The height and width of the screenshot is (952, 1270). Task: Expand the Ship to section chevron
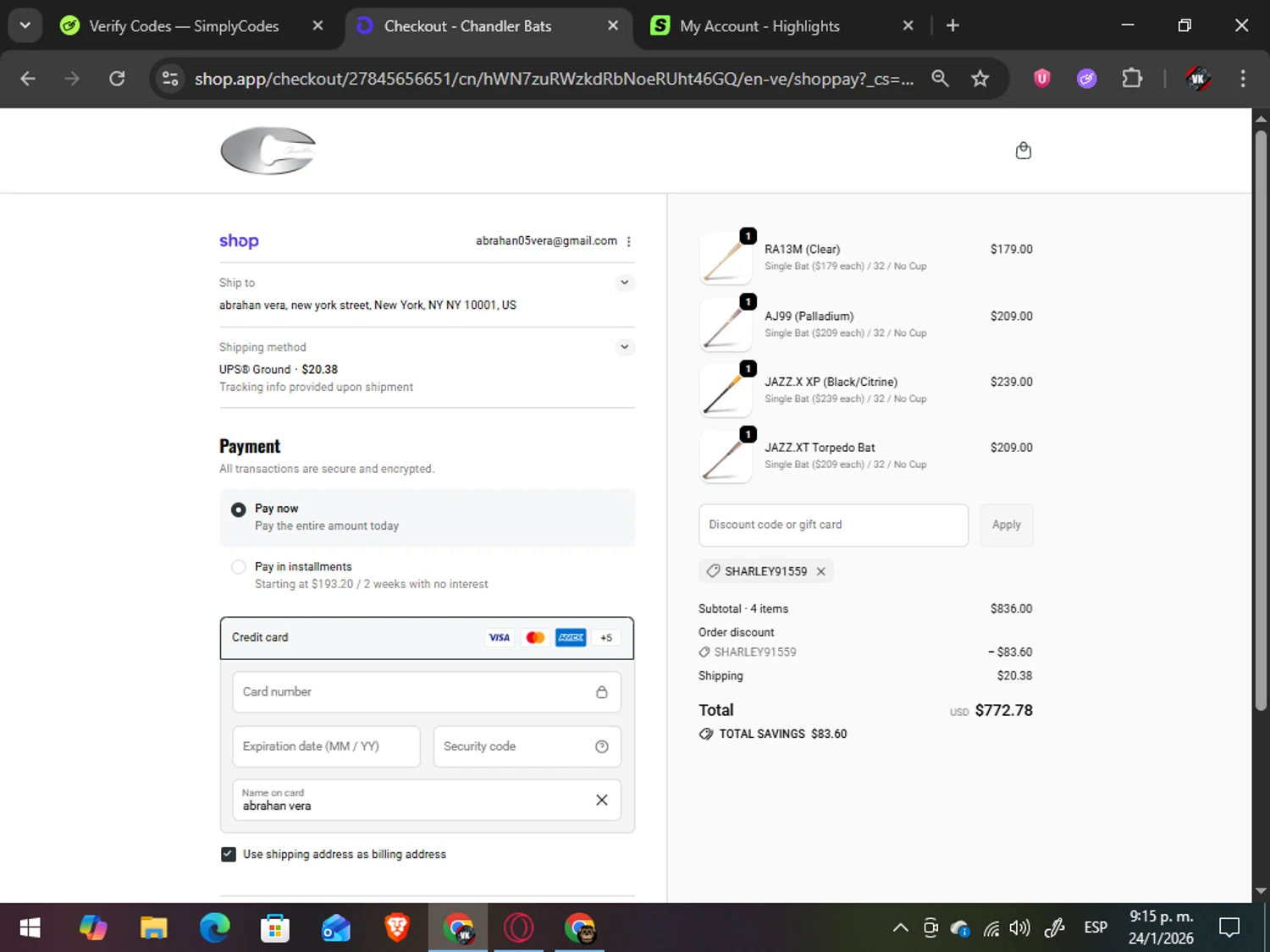click(x=624, y=283)
